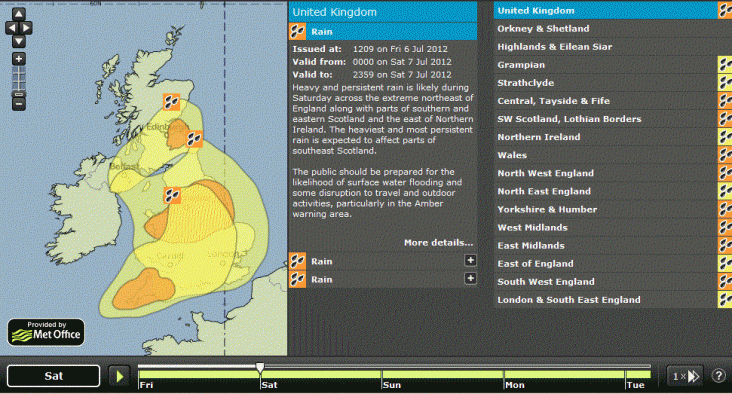The height and width of the screenshot is (394, 732).
Task: Open the help question mark icon
Action: pos(718,375)
